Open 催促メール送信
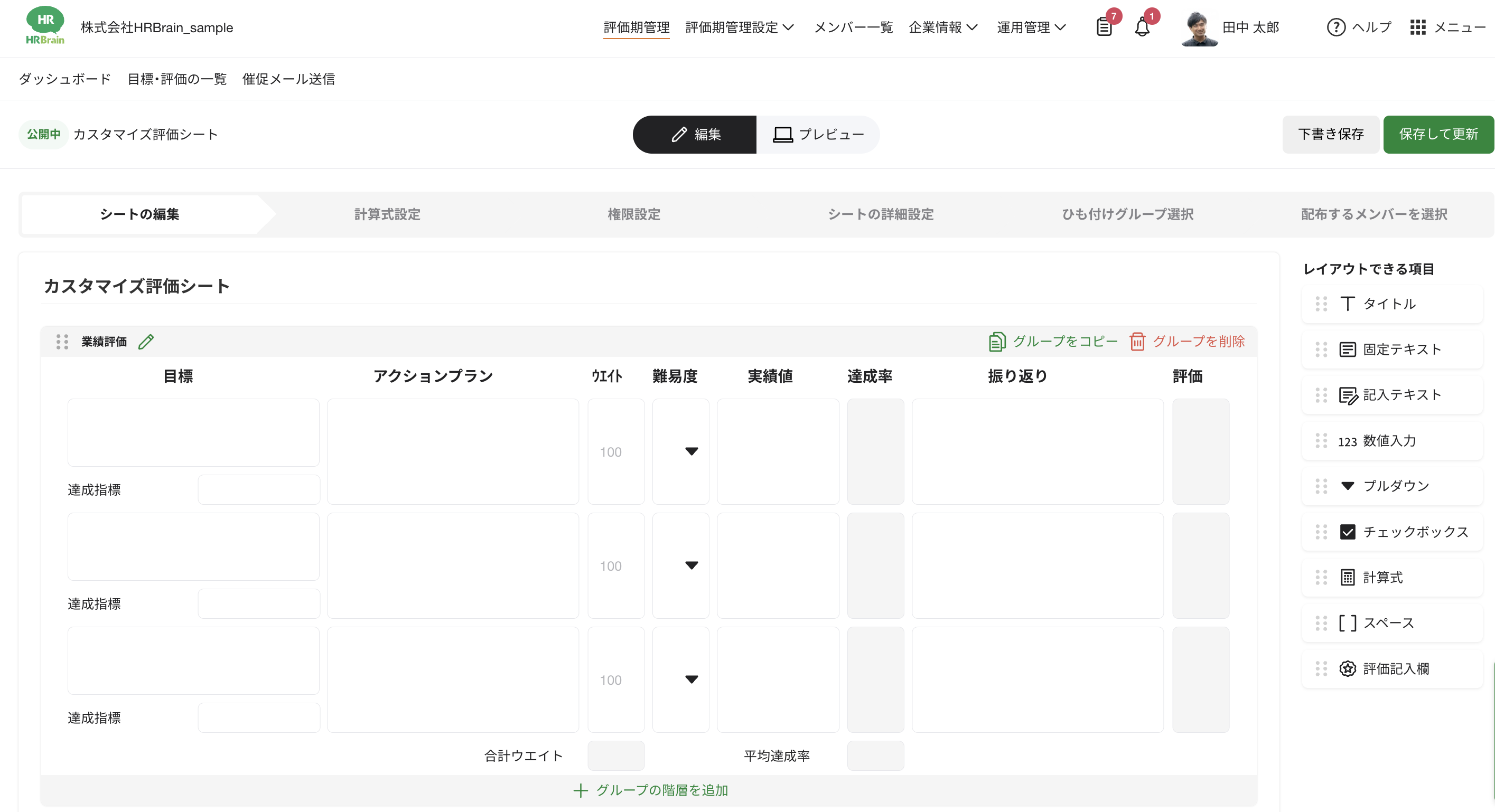The image size is (1495, 812). coord(288,79)
